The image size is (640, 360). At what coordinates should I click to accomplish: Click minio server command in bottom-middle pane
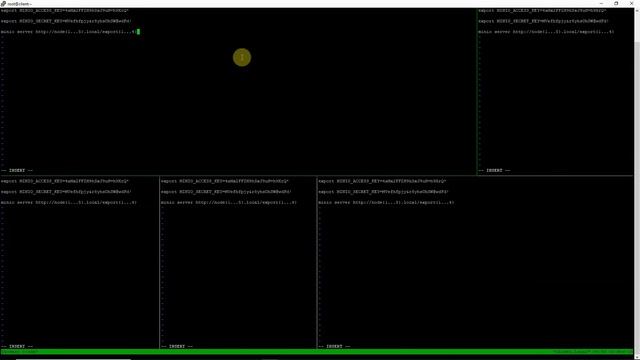pos(229,202)
